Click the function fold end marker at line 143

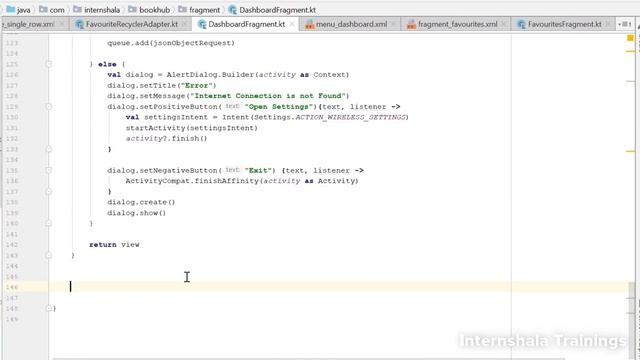[x=49, y=255]
